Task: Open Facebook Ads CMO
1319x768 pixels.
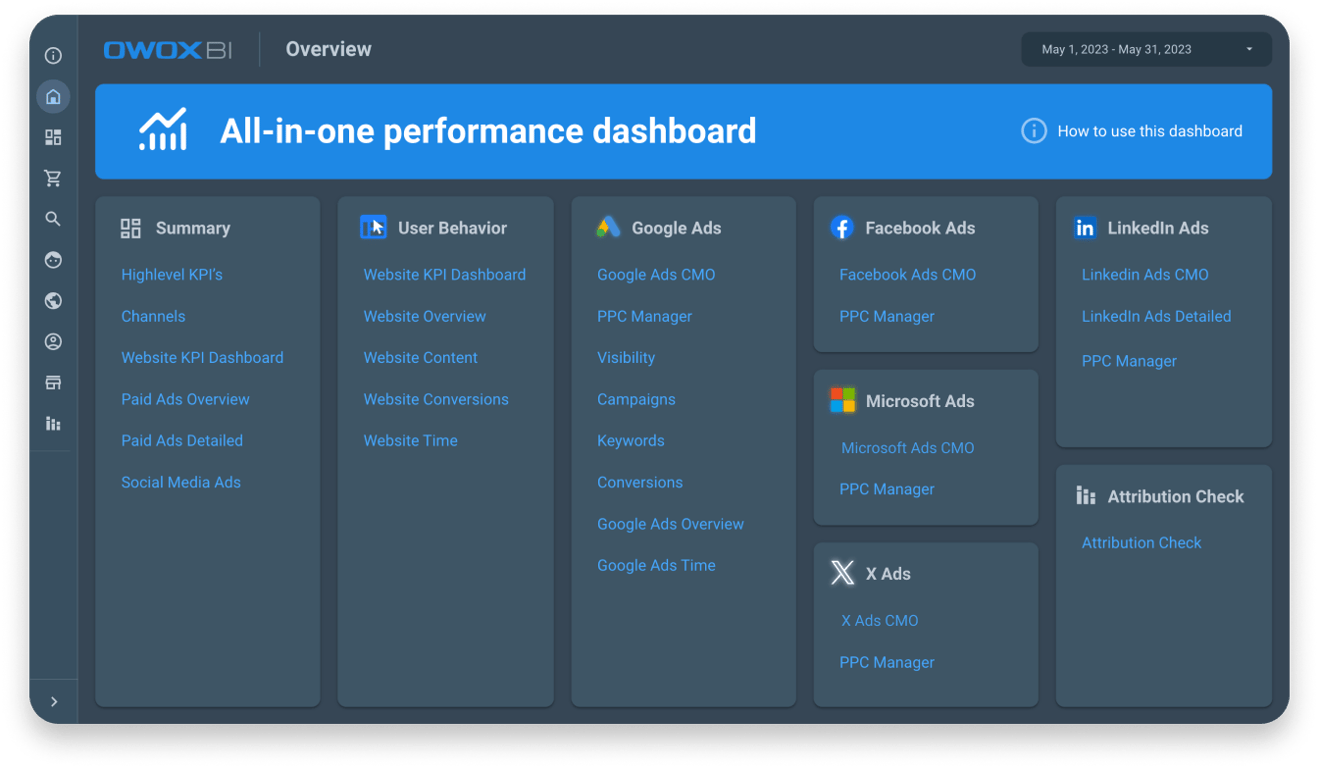Action: tap(907, 275)
